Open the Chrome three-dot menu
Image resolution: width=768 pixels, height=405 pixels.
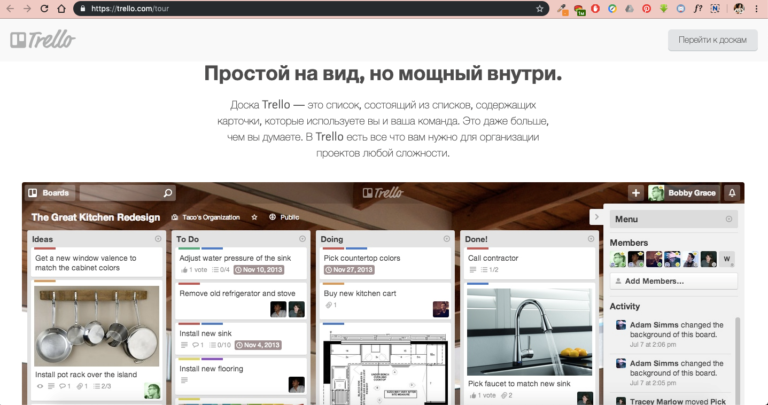(x=756, y=8)
